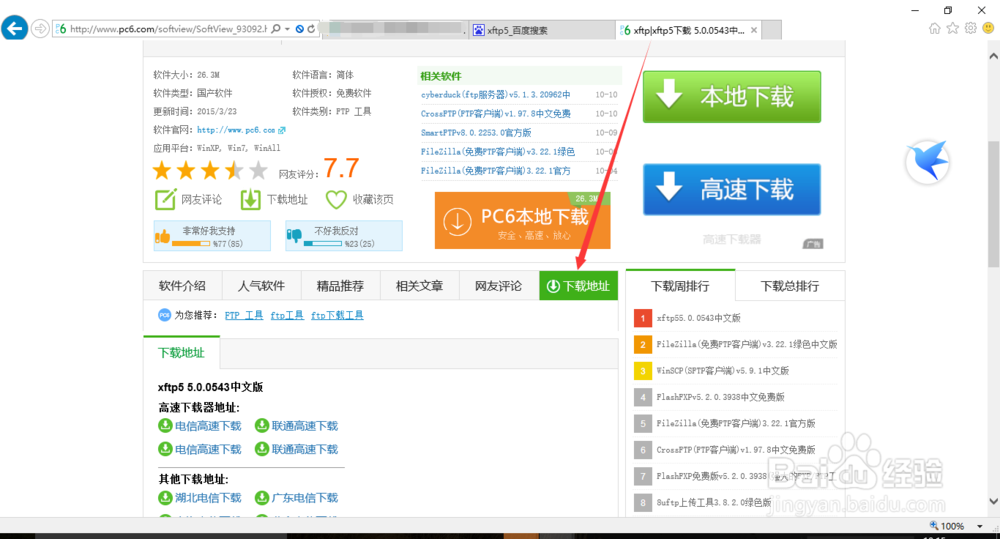
Task: Open the recommended ftp下载工具 link
Action: [337, 315]
